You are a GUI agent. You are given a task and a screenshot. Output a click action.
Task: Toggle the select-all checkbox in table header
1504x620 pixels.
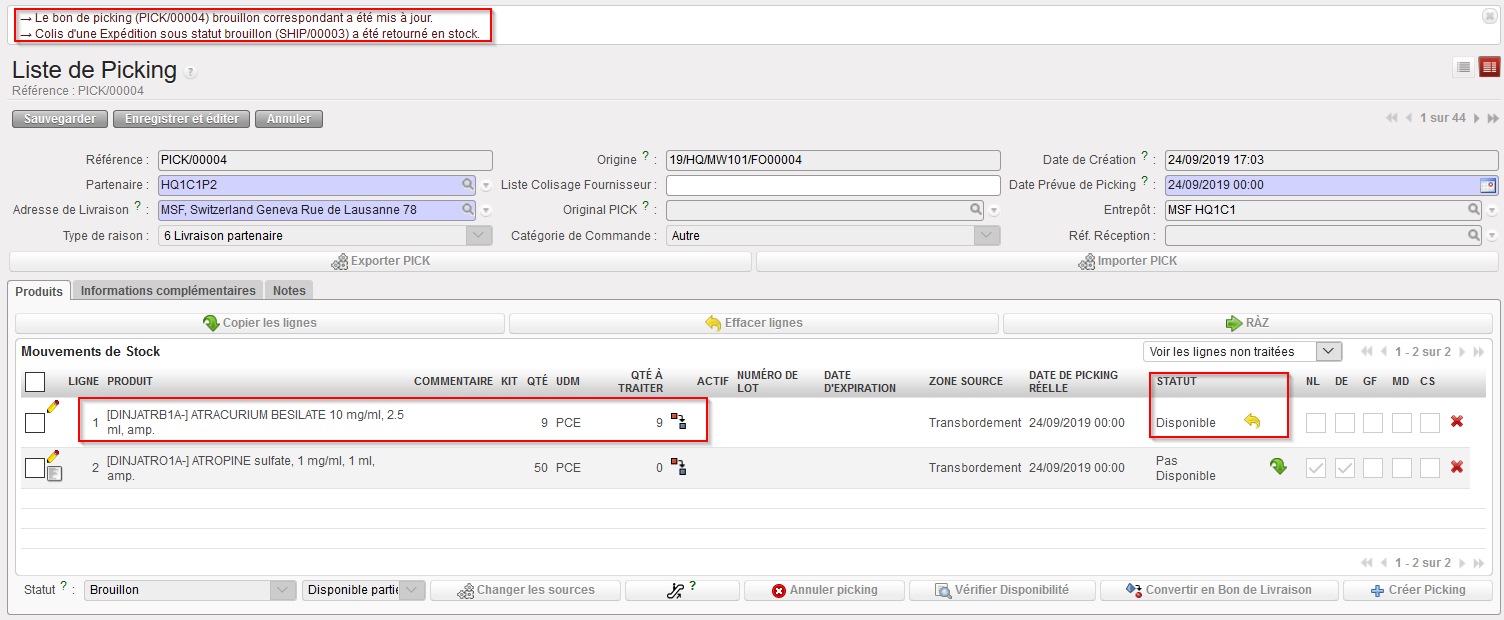pyautogui.click(x=35, y=382)
